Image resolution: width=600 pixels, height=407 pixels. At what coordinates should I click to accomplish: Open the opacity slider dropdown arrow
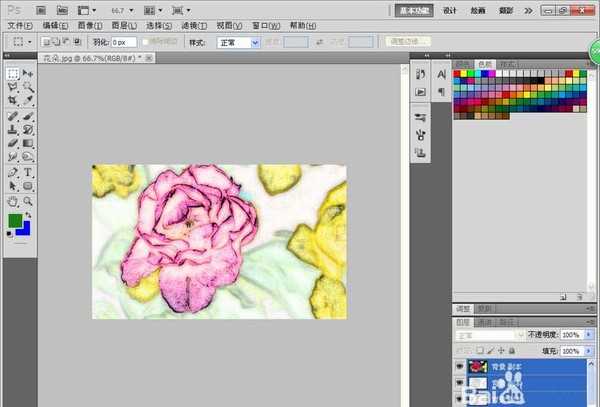click(x=588, y=334)
